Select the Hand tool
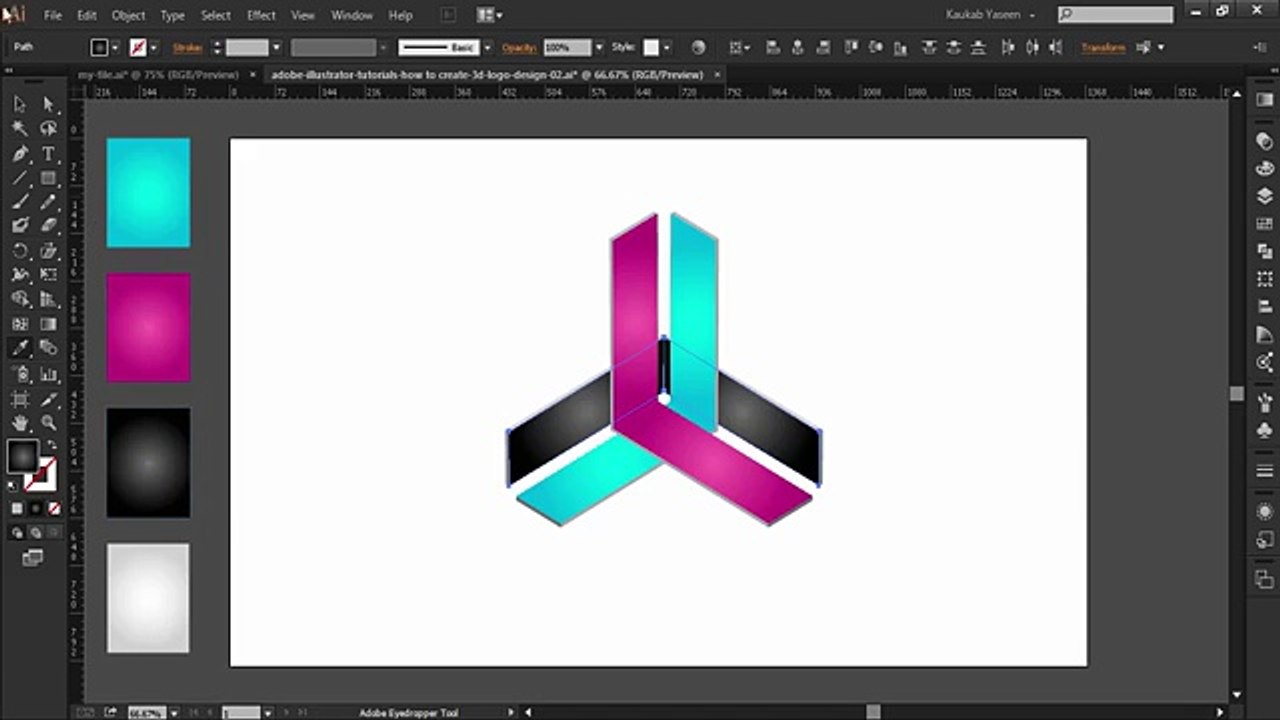 tap(20, 423)
